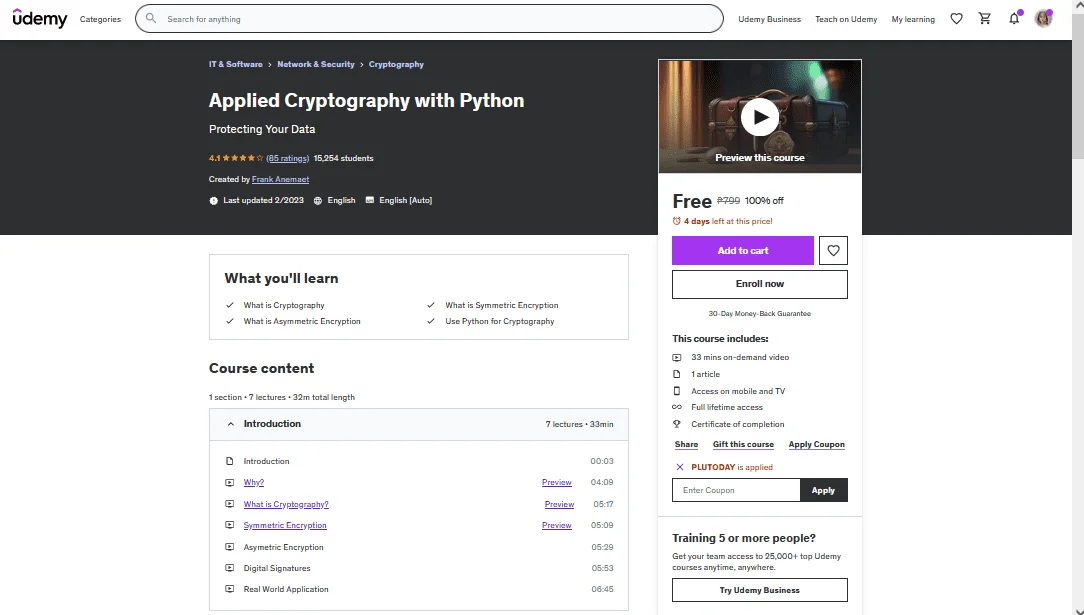Open the shopping cart icon

(985, 19)
